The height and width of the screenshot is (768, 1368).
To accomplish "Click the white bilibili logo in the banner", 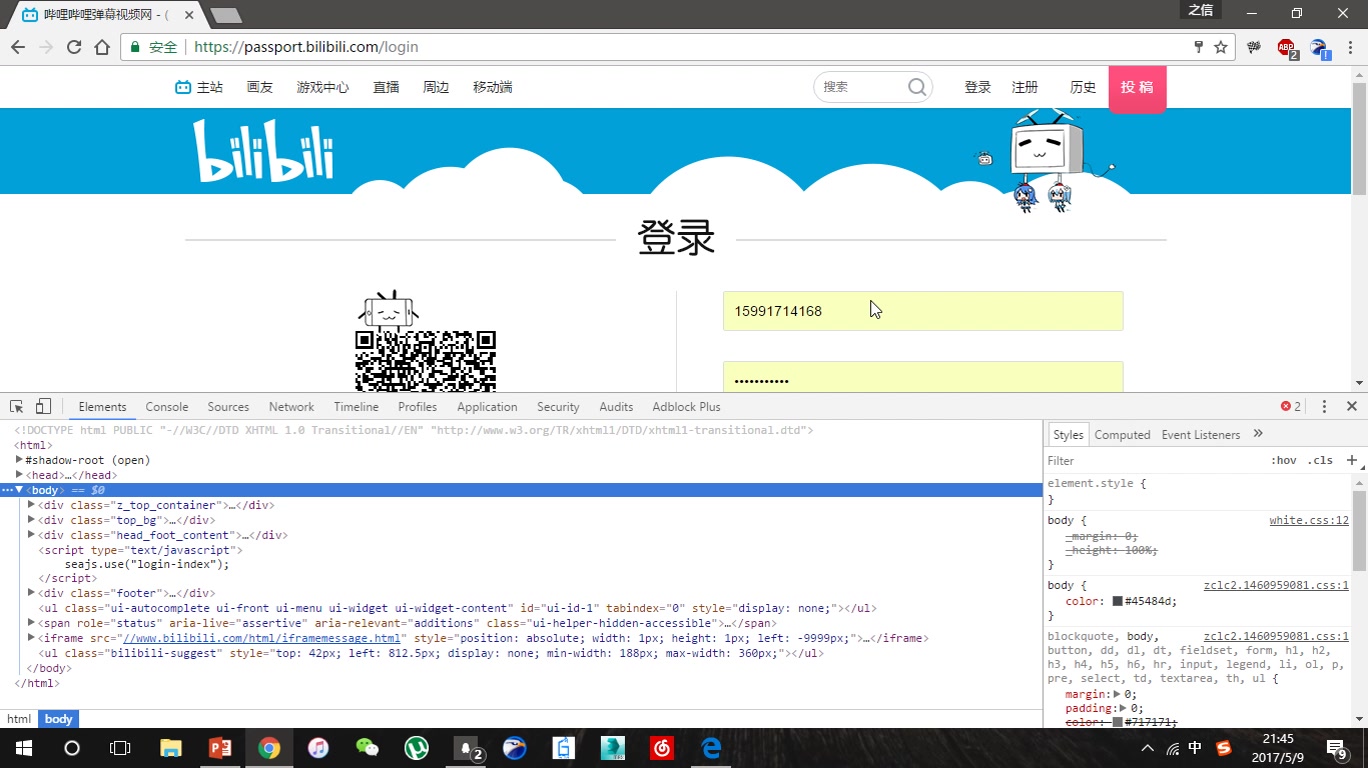I will (263, 151).
